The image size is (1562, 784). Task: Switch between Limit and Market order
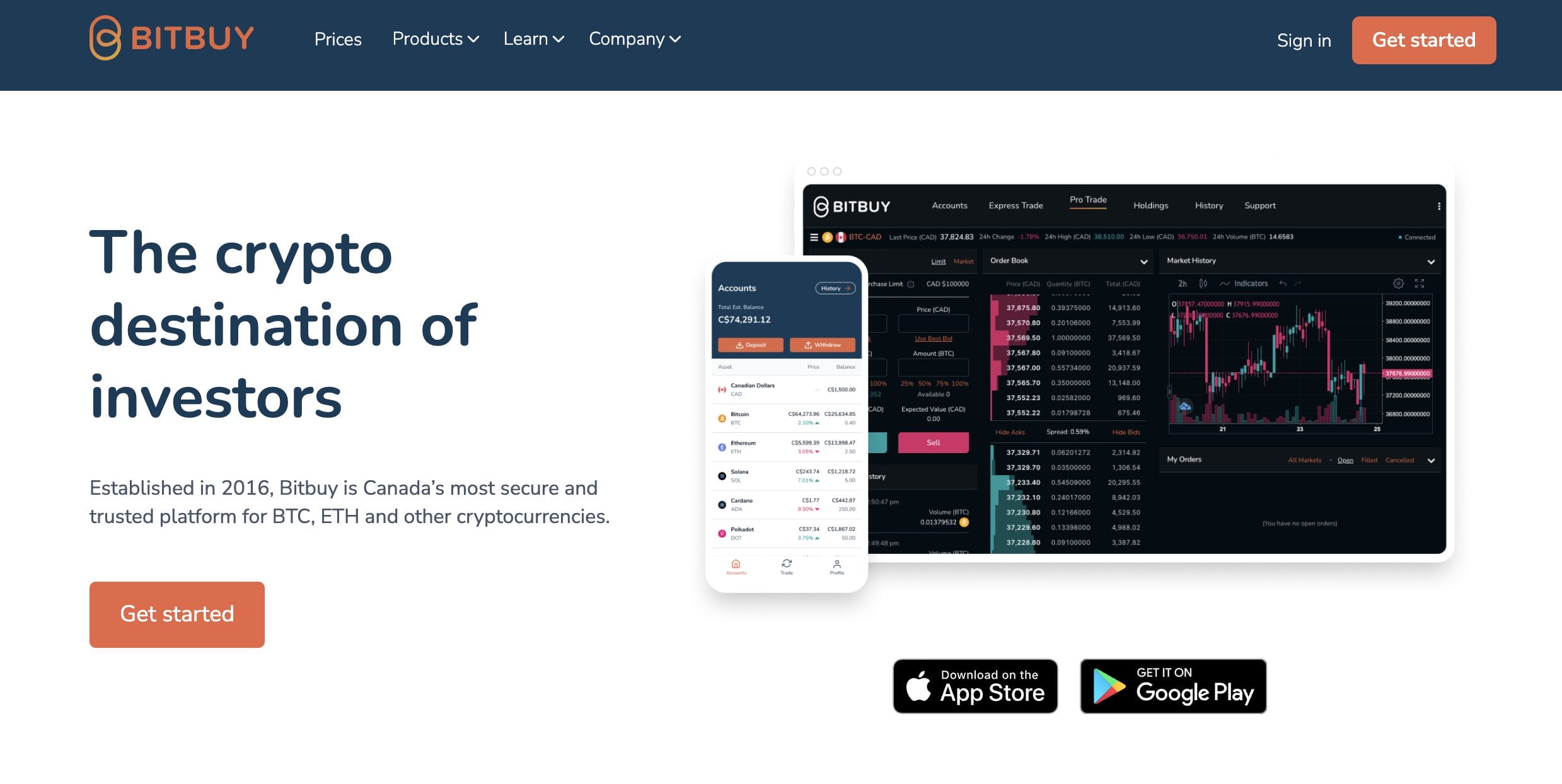pos(961,261)
